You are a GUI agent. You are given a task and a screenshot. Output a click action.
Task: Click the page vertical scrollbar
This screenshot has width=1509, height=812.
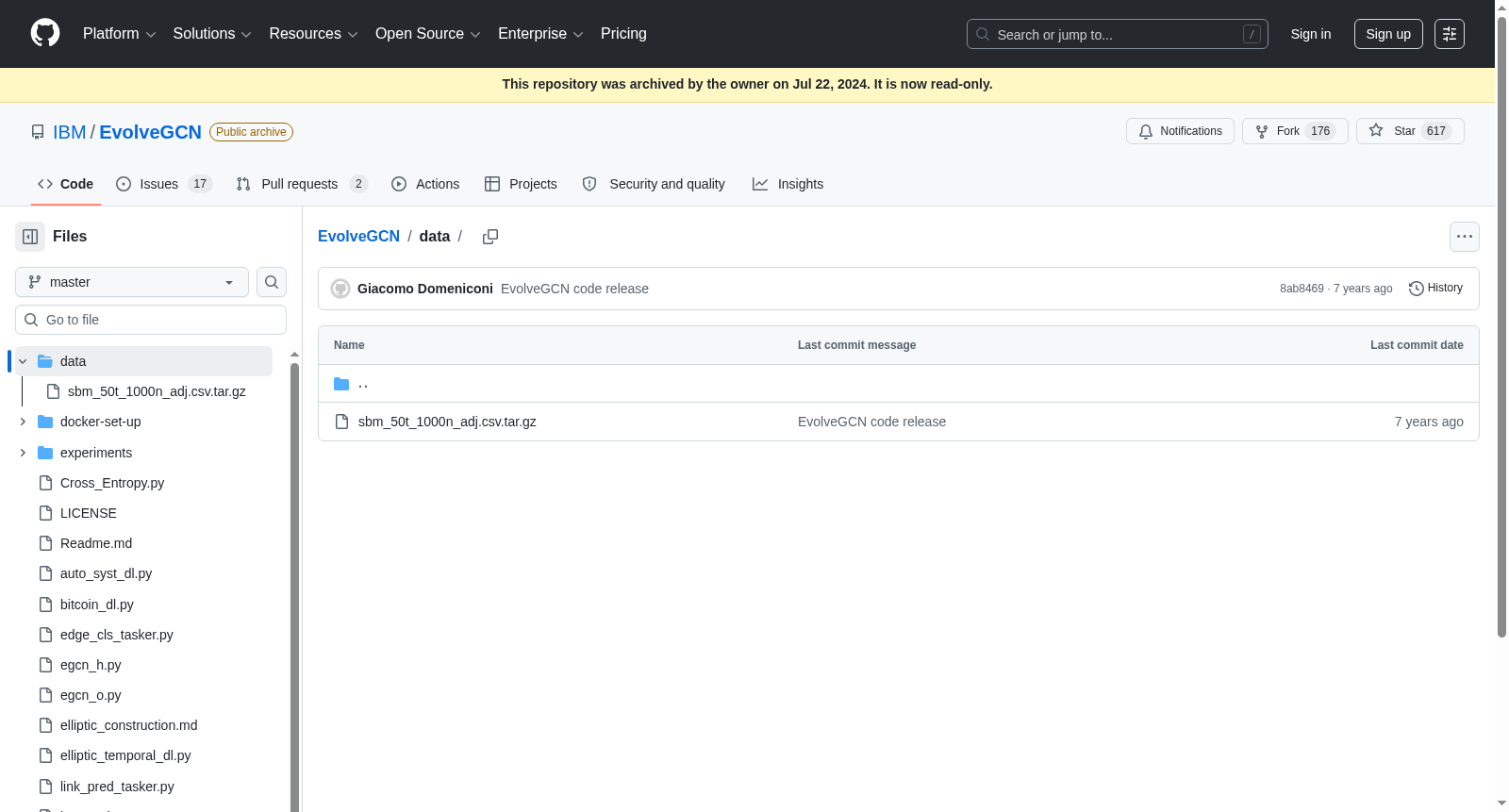(1501, 326)
